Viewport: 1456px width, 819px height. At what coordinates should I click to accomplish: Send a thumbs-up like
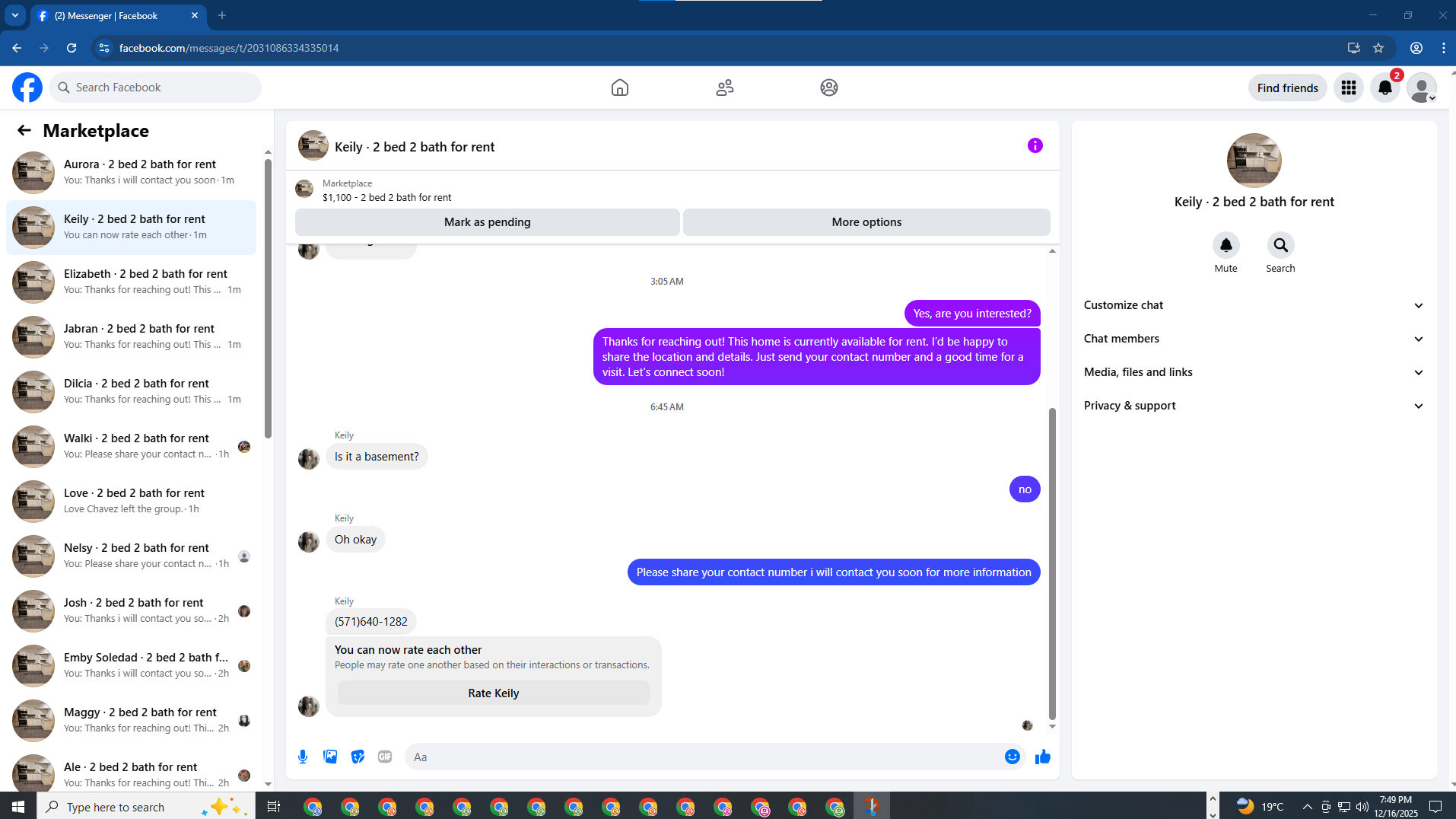pyautogui.click(x=1042, y=757)
